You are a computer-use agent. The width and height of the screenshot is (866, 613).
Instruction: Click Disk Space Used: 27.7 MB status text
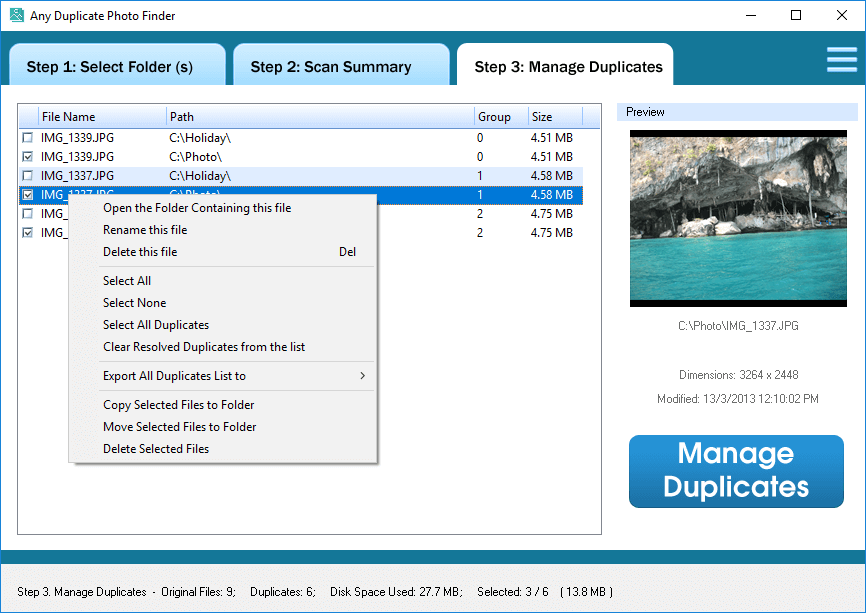tap(396, 592)
